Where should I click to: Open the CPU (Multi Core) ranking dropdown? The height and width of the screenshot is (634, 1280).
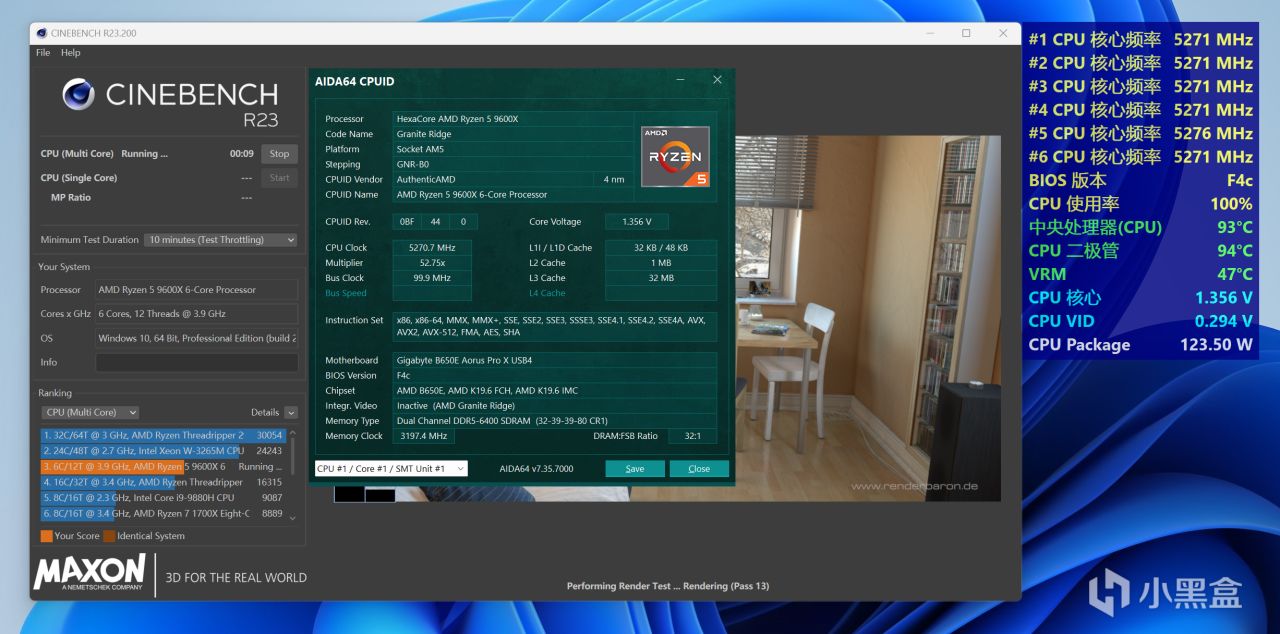[91, 412]
